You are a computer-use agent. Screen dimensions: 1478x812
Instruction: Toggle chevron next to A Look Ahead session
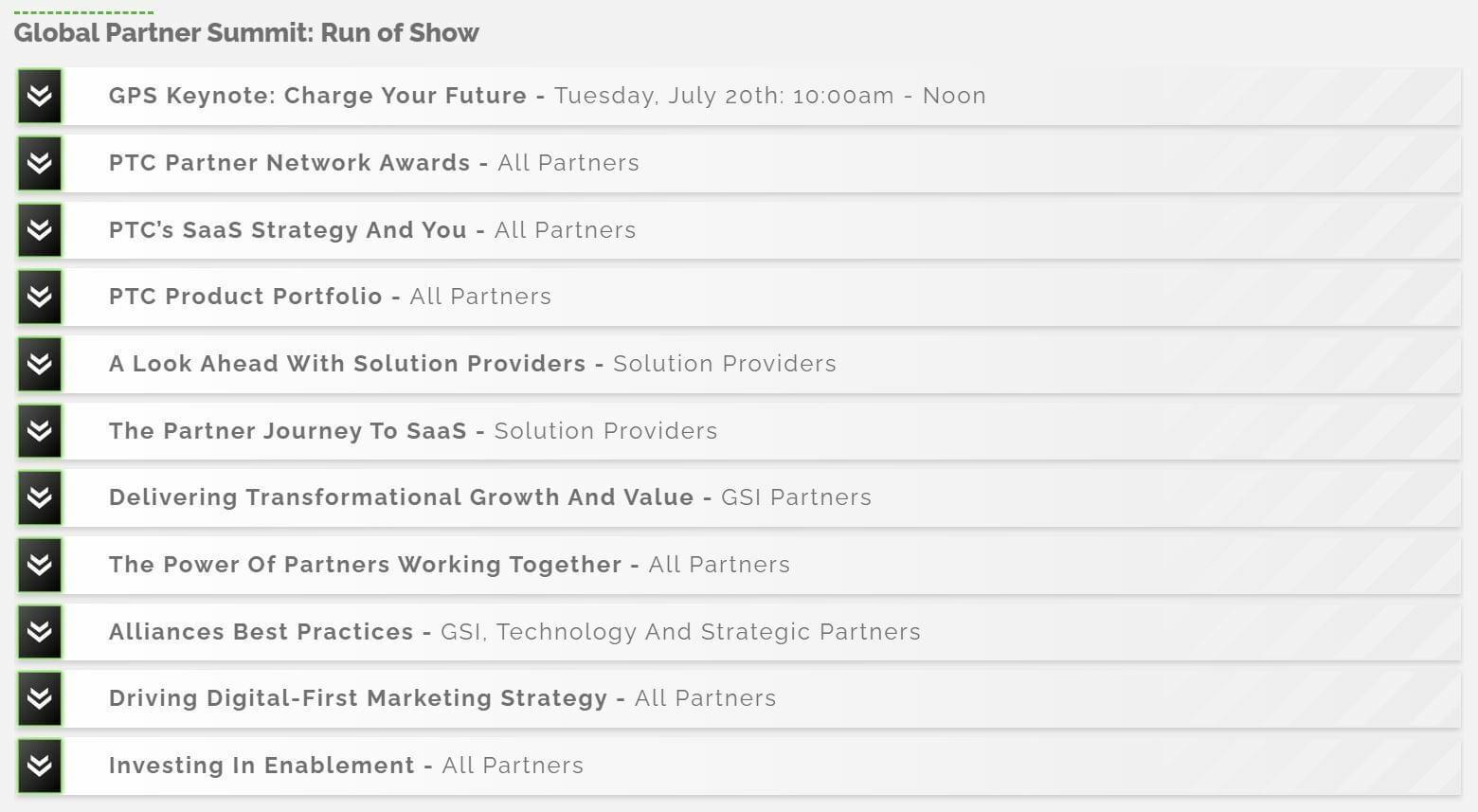(x=39, y=364)
